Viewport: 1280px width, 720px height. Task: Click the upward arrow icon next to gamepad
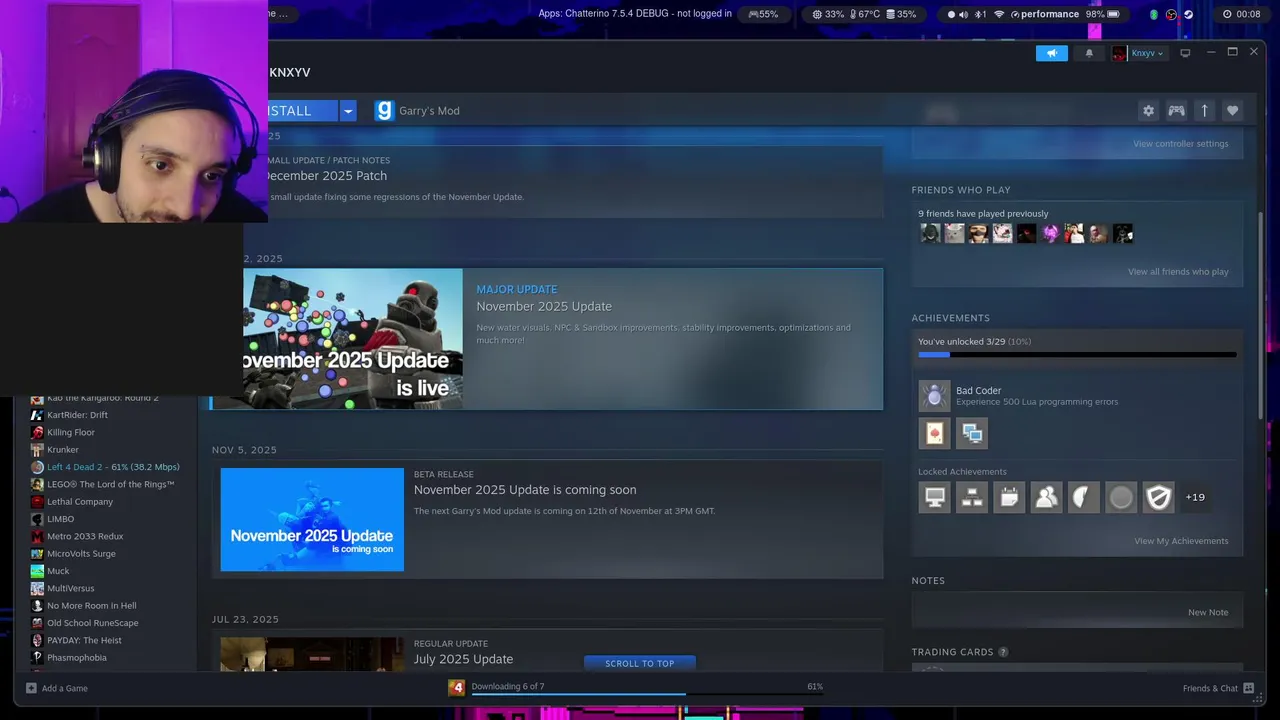(1204, 111)
